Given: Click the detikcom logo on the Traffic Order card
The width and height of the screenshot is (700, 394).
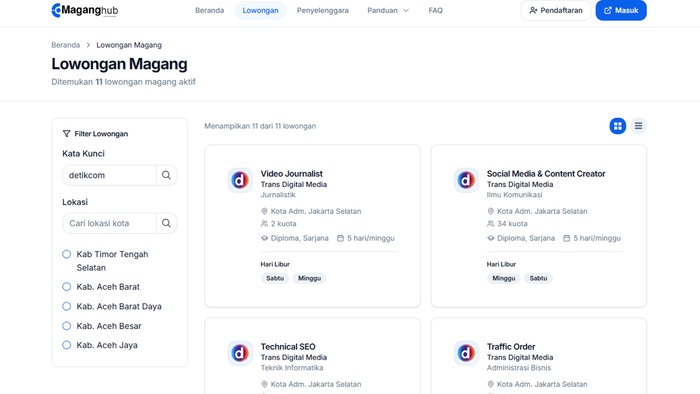Looking at the screenshot, I should coord(466,353).
